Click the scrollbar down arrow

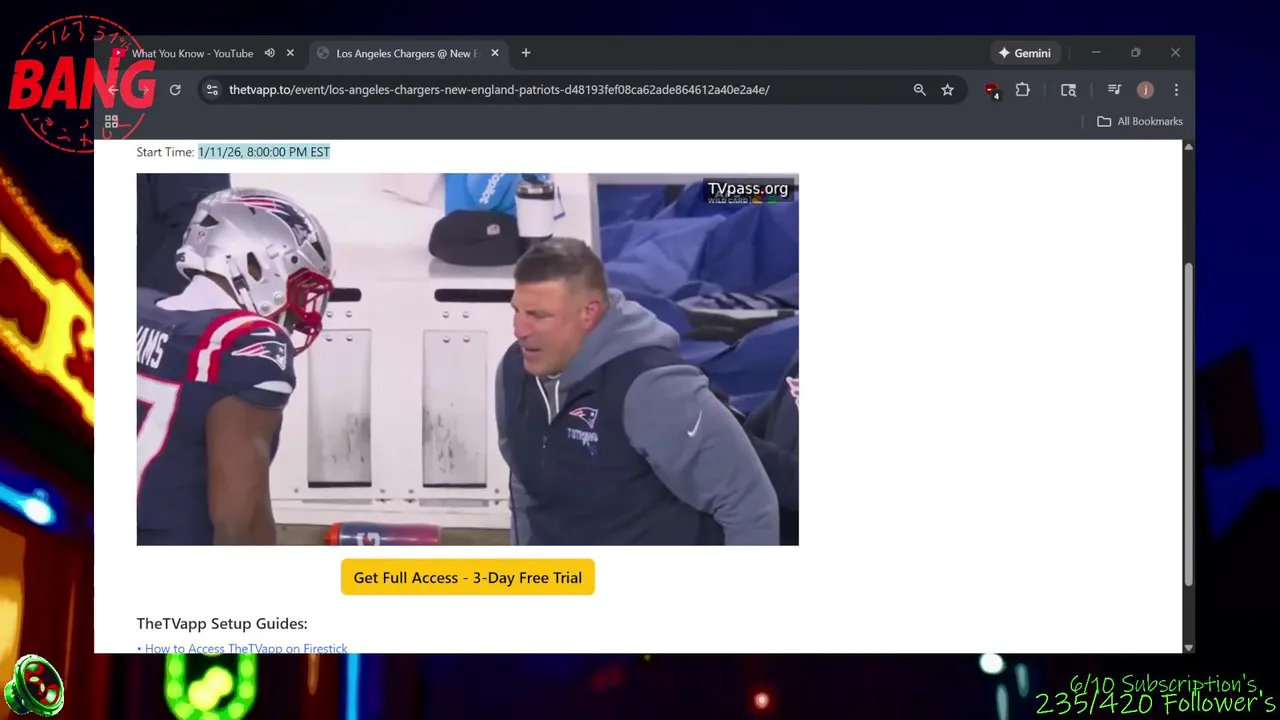click(1188, 647)
